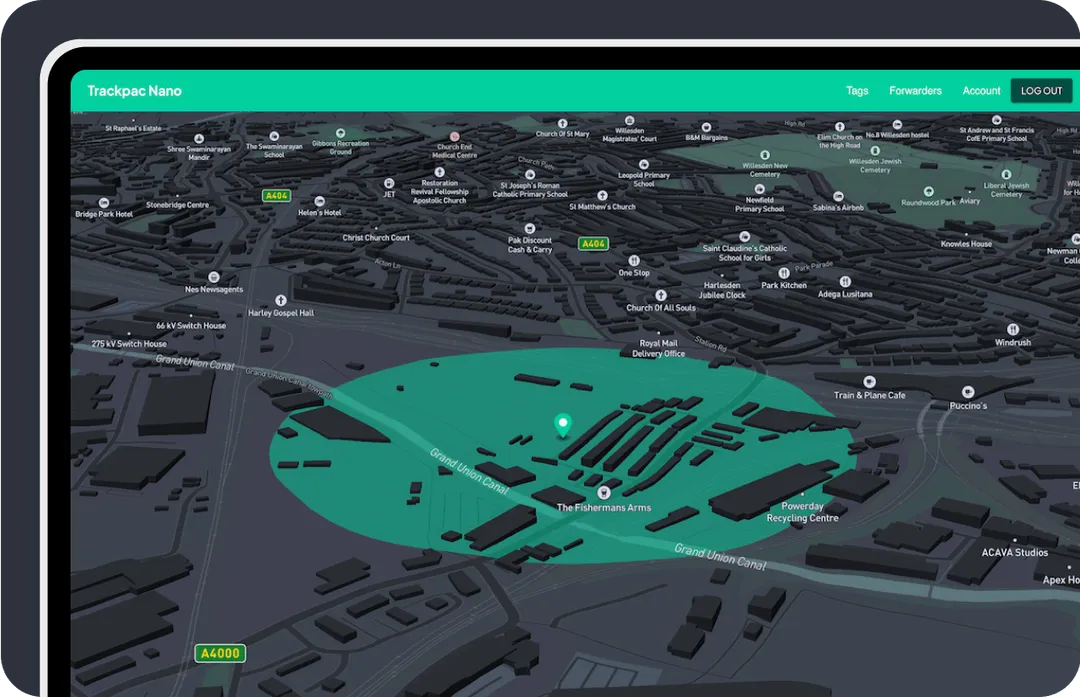Click St Joseph's Roman Catholic Primary School icon
Screen dimensions: 1080x697
coord(528,174)
